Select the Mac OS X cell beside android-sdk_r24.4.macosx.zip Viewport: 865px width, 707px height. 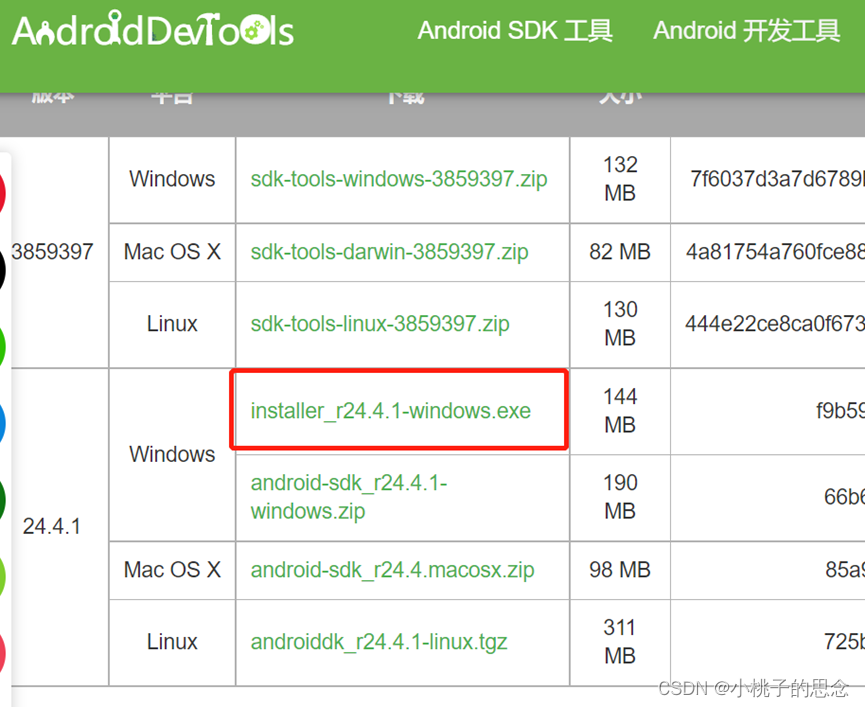pos(172,570)
